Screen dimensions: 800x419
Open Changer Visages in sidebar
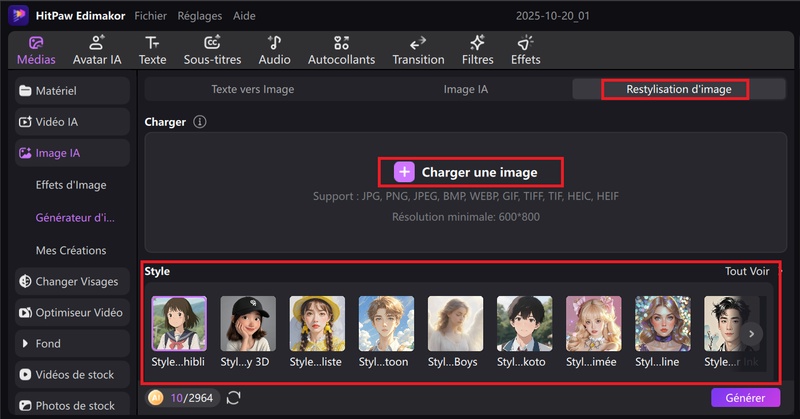click(72, 281)
